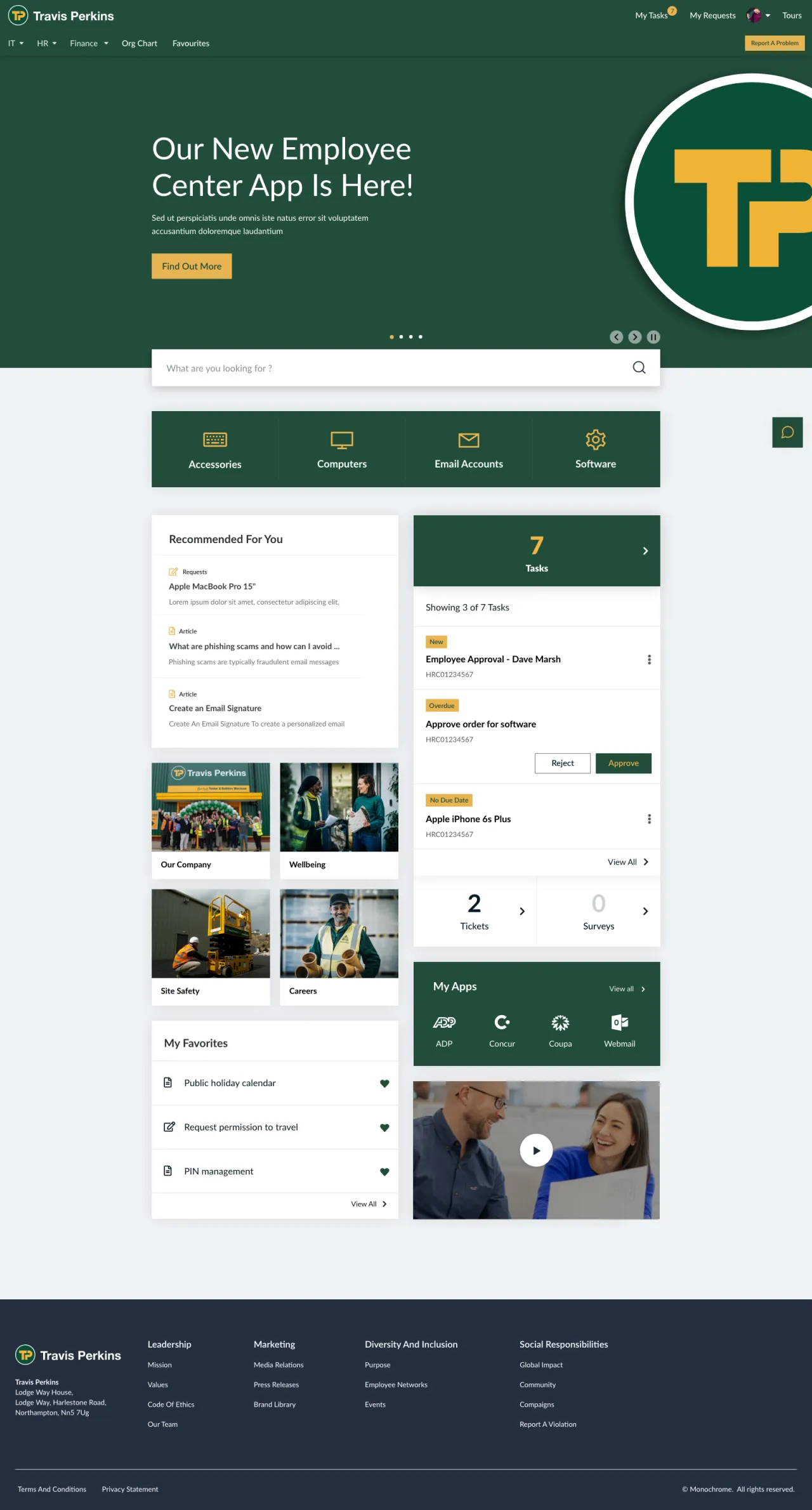812x1510 pixels.
Task: Click the PIN management document icon
Action: click(168, 1171)
